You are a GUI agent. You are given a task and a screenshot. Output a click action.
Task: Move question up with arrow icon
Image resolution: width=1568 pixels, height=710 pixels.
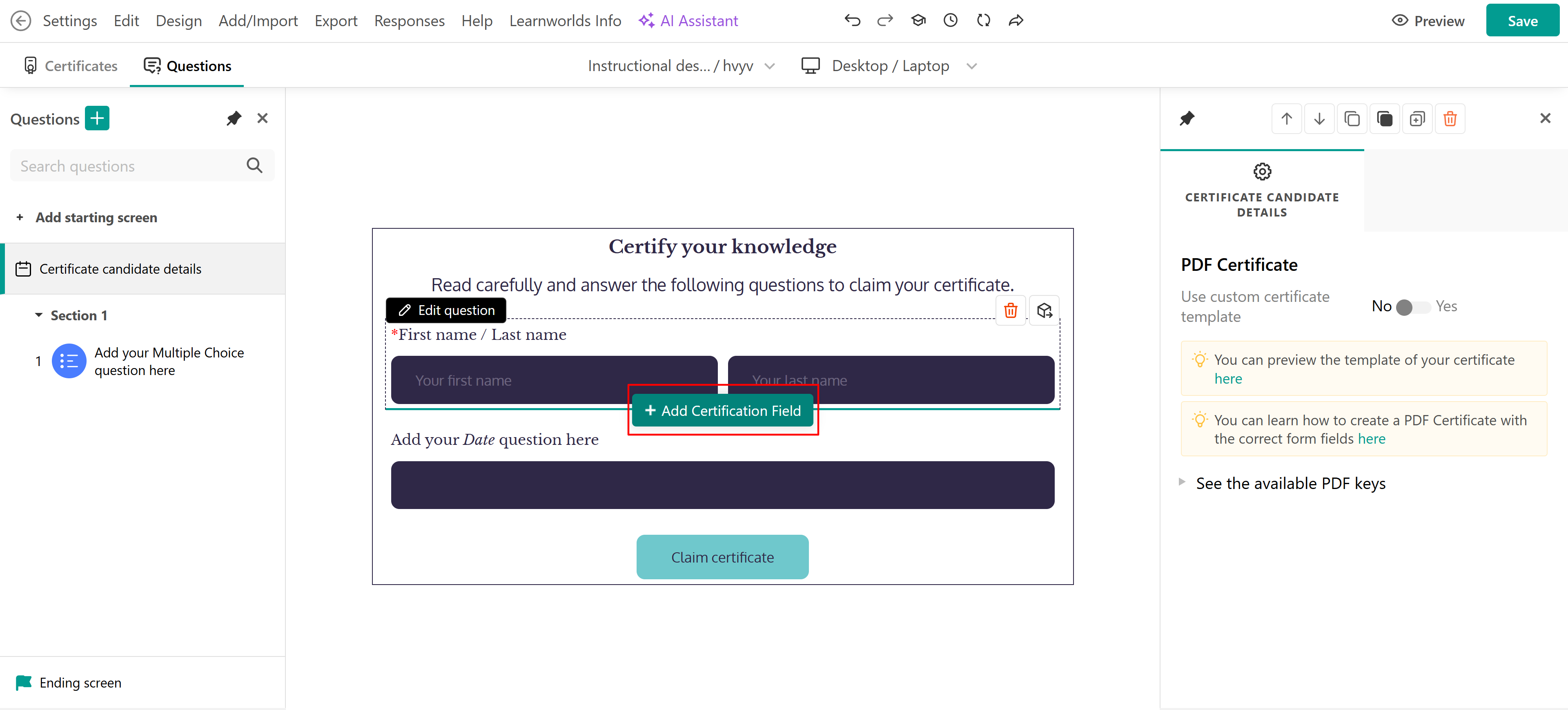[x=1286, y=119]
